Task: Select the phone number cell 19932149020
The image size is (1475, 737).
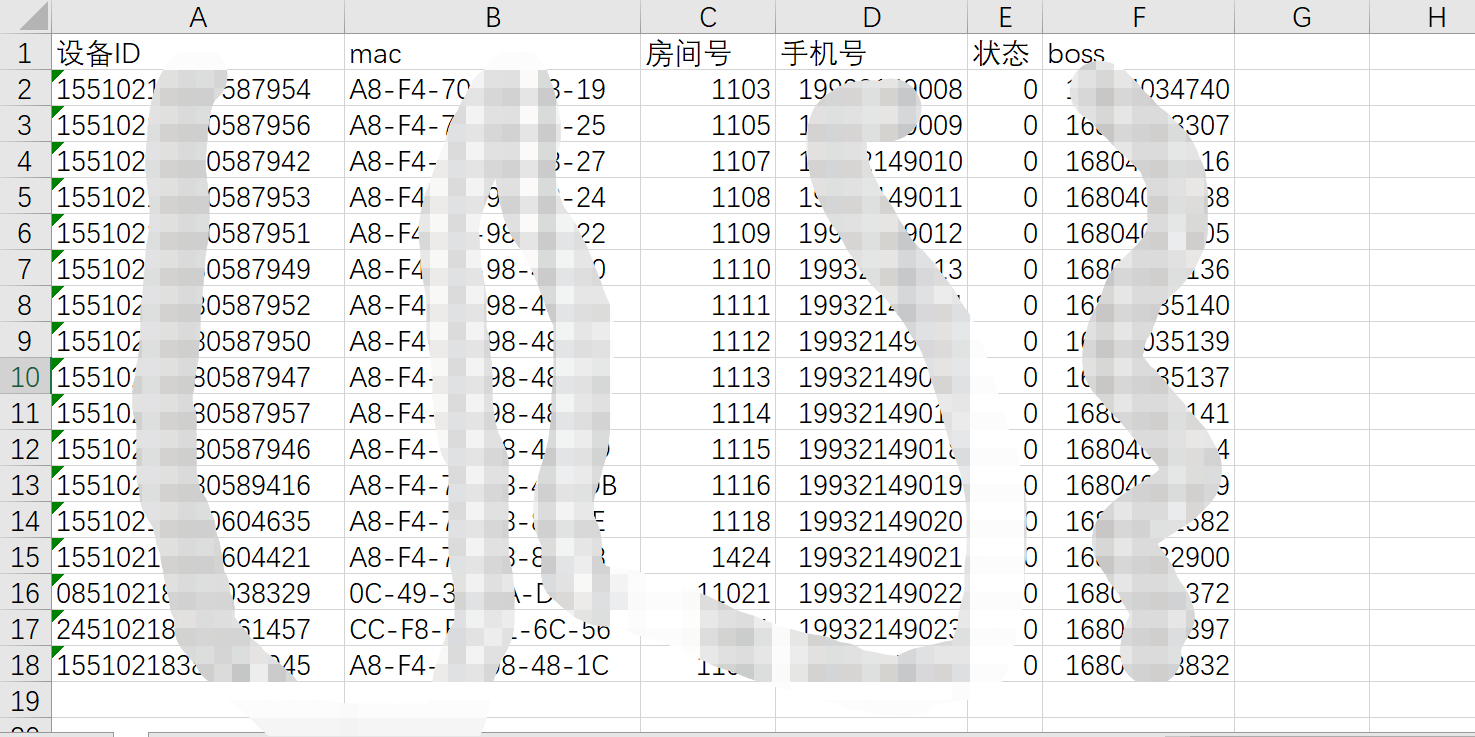Action: 870,520
